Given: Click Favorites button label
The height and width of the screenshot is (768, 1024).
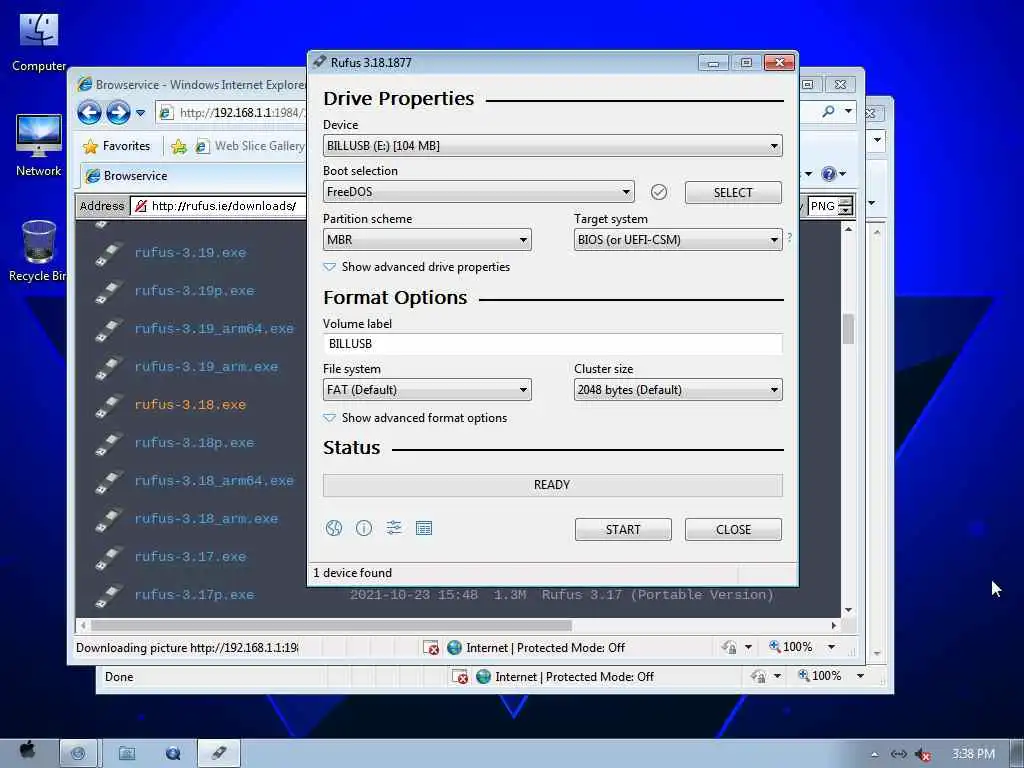Looking at the screenshot, I should [x=126, y=146].
